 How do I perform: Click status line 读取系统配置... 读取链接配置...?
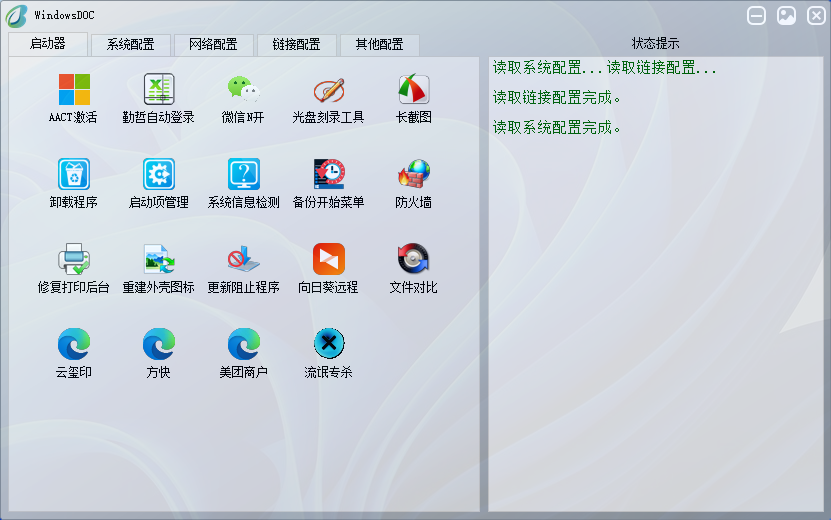[605, 68]
